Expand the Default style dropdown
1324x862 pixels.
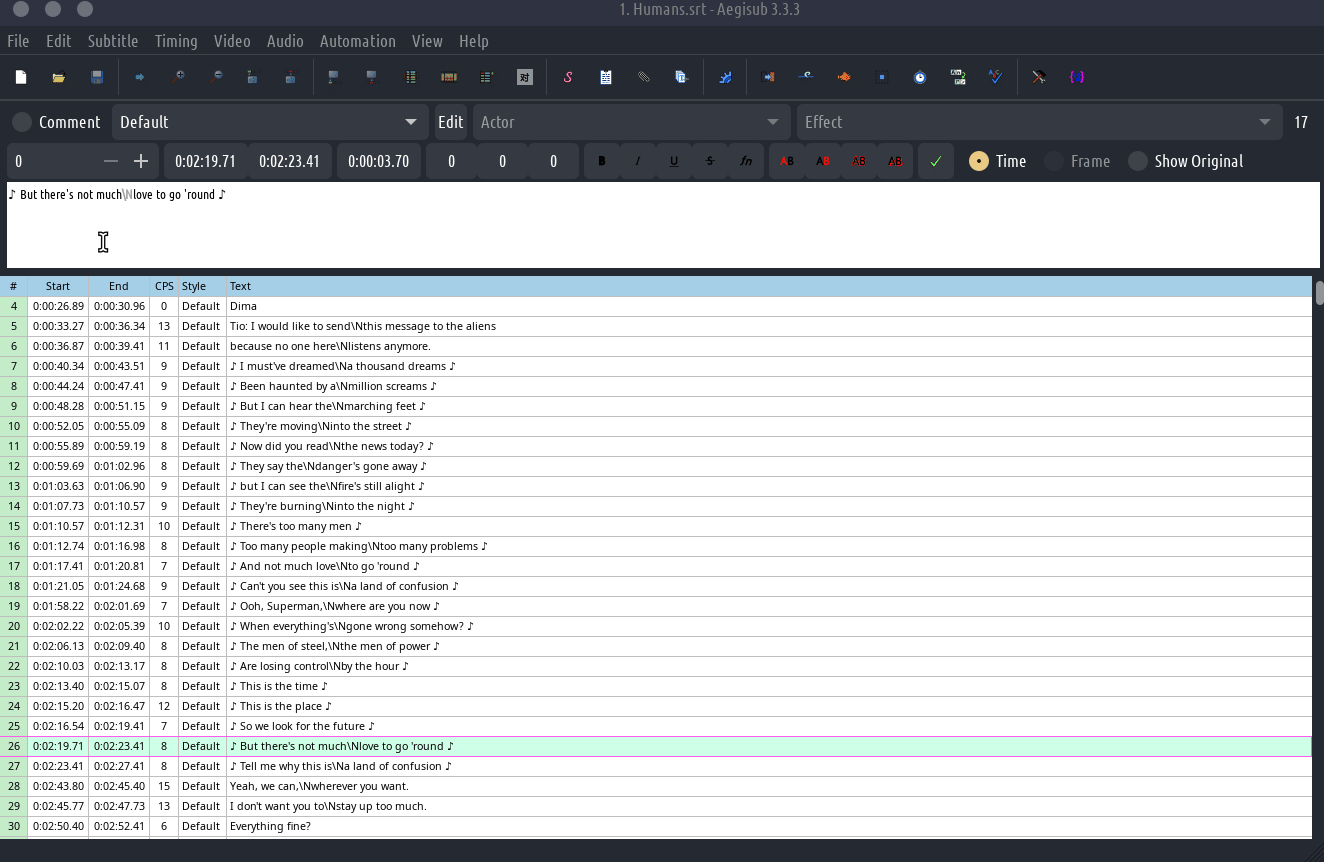point(410,122)
